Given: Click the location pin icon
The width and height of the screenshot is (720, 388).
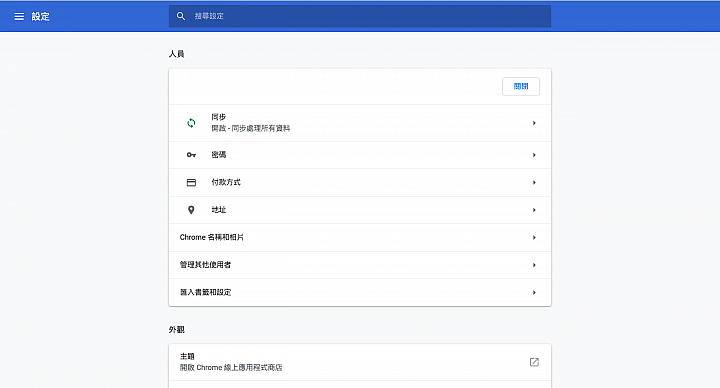Looking at the screenshot, I should pyautogui.click(x=191, y=210).
